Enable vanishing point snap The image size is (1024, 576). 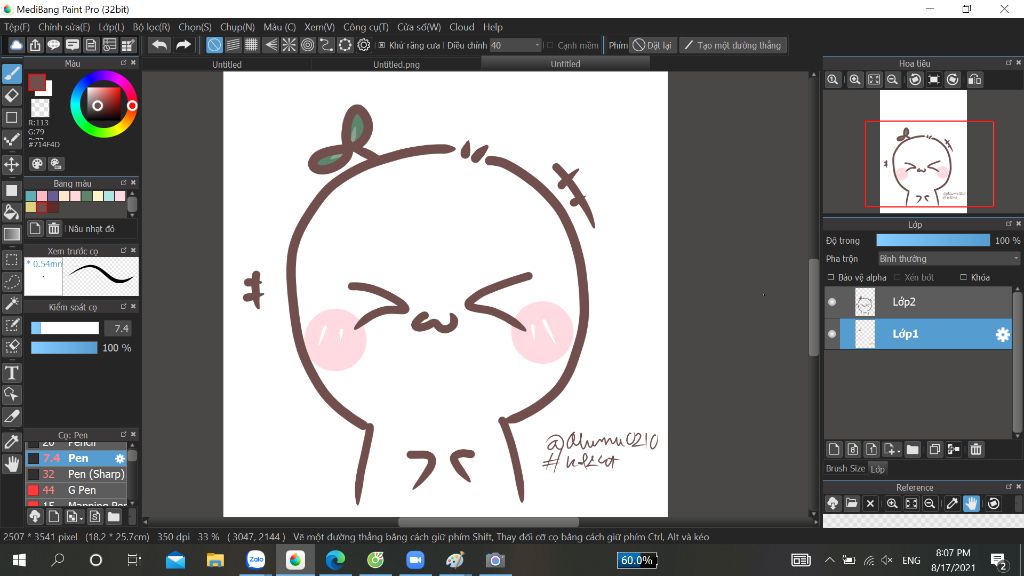[270, 45]
